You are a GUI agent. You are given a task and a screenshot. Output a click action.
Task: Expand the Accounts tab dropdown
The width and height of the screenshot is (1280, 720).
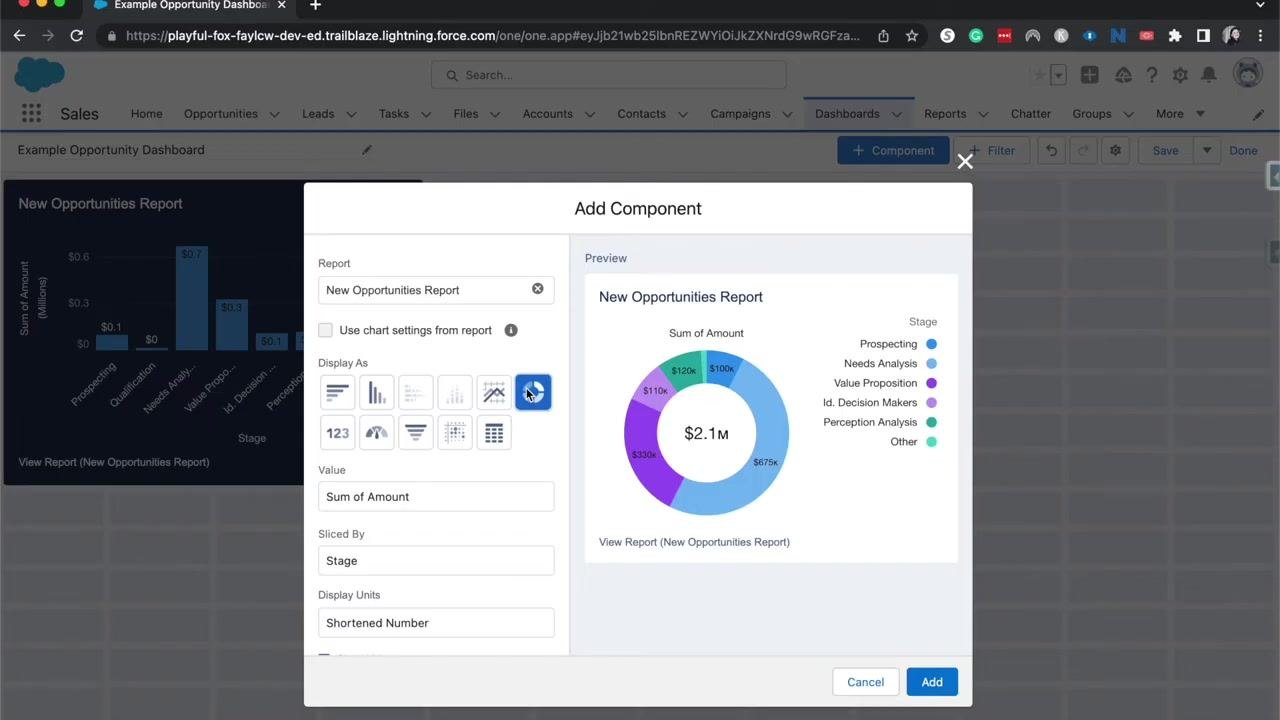590,114
